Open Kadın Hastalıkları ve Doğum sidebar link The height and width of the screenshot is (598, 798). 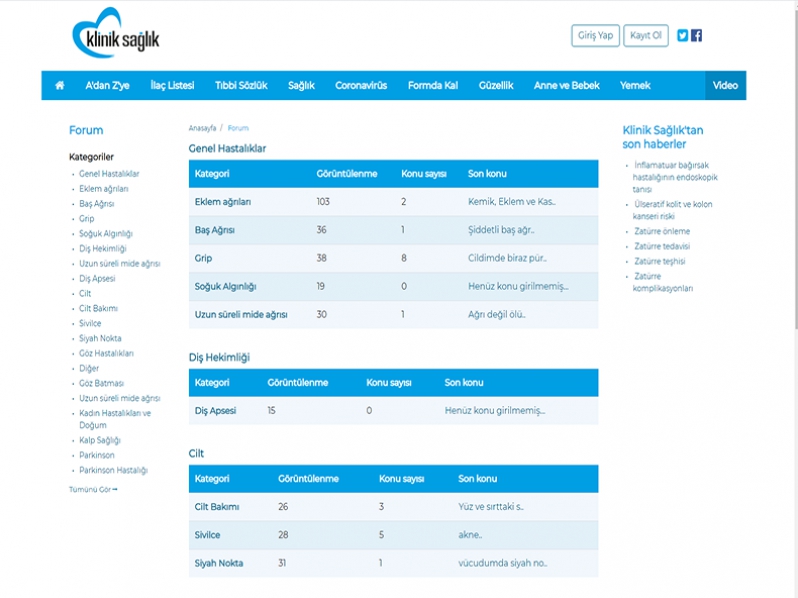tap(115, 419)
